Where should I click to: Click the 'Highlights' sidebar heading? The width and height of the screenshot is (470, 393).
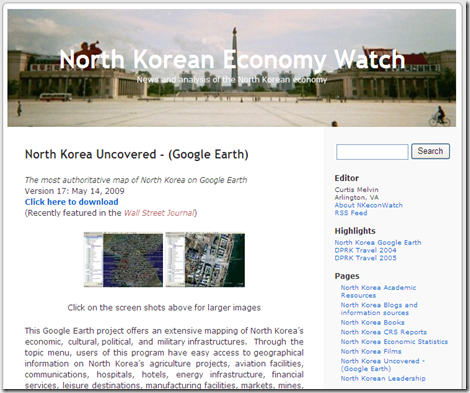[355, 231]
